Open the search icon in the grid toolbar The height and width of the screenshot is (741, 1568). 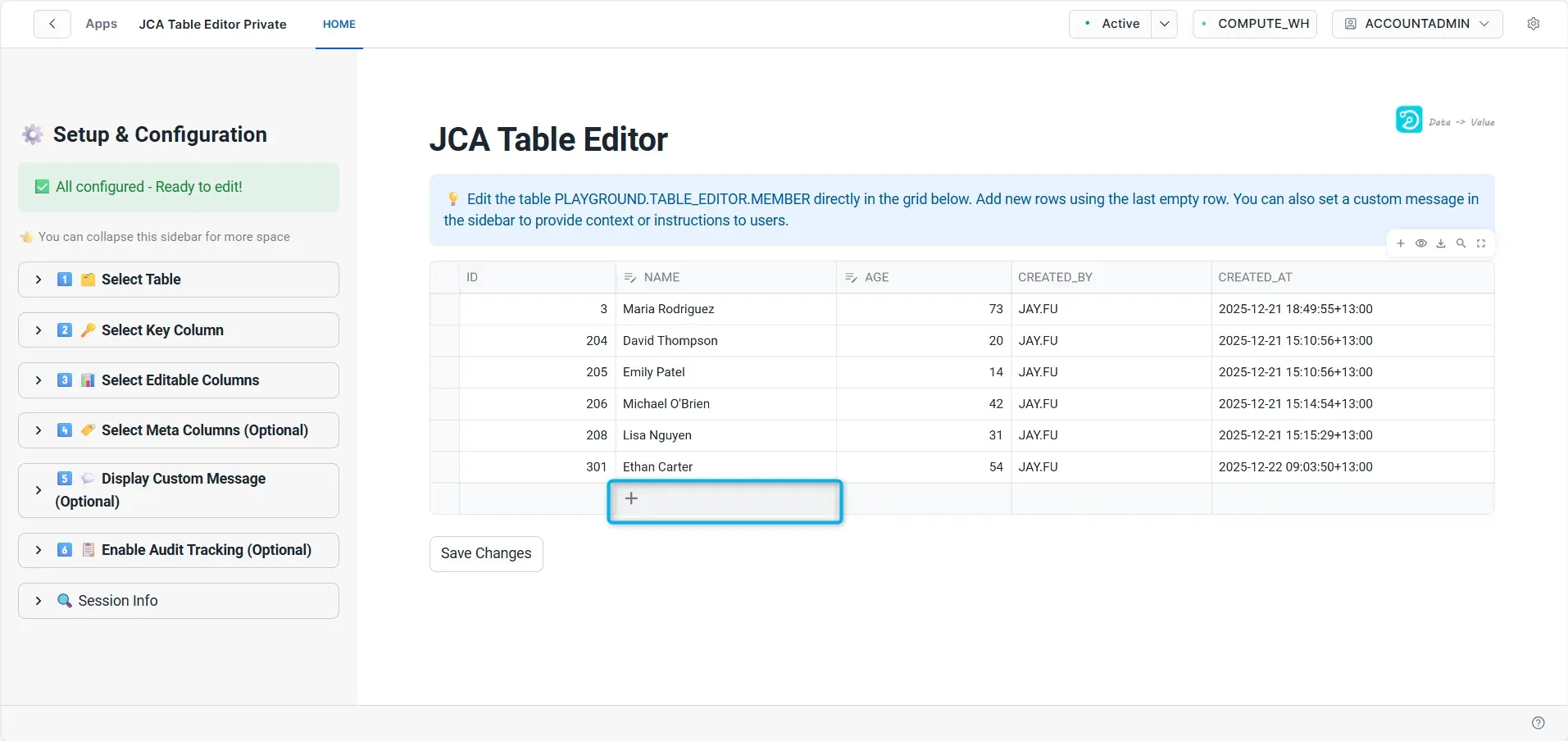[1460, 243]
